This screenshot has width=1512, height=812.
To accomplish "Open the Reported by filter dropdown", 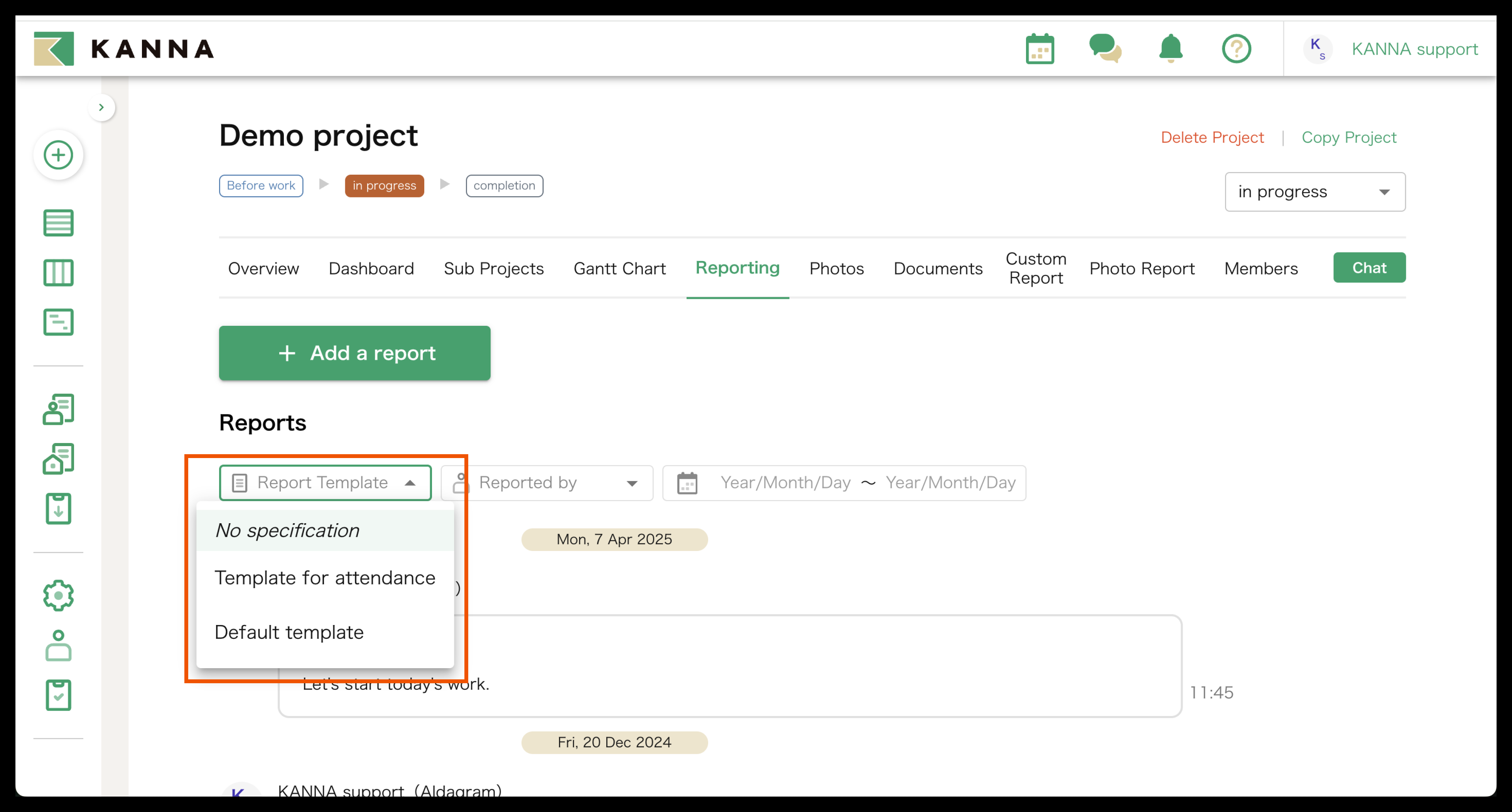I will pyautogui.click(x=547, y=483).
